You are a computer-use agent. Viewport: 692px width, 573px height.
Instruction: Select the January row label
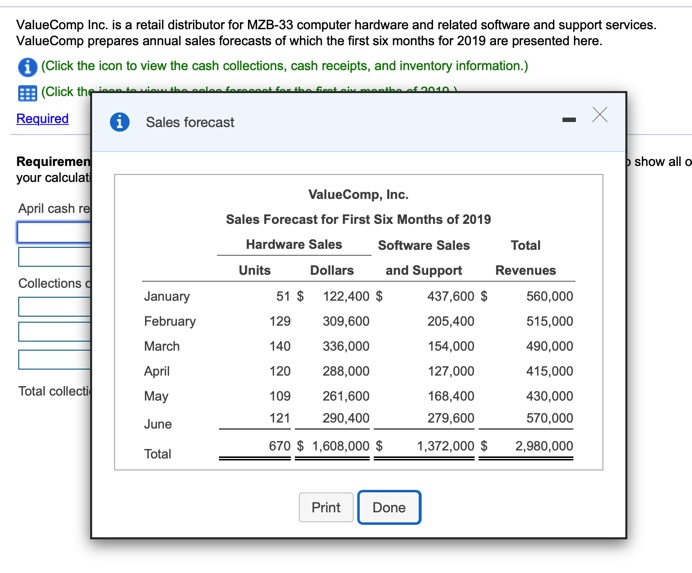[167, 296]
